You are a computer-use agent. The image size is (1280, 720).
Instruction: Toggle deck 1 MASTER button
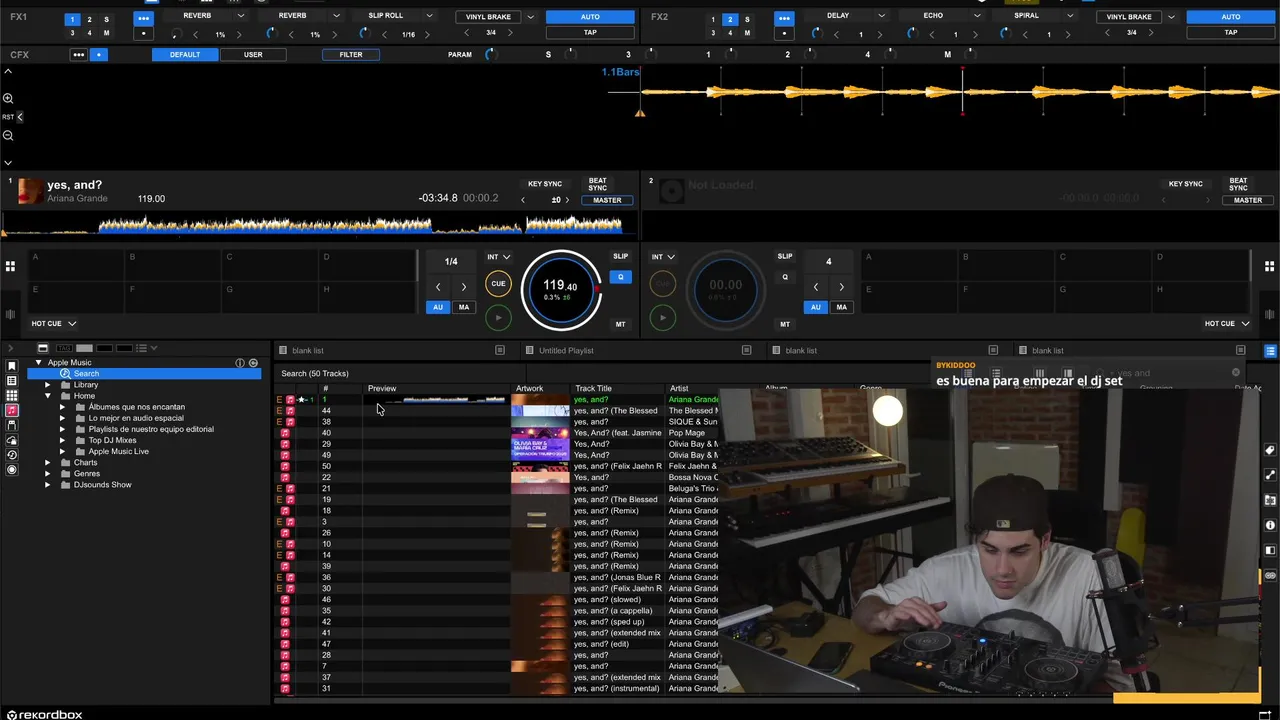click(607, 200)
